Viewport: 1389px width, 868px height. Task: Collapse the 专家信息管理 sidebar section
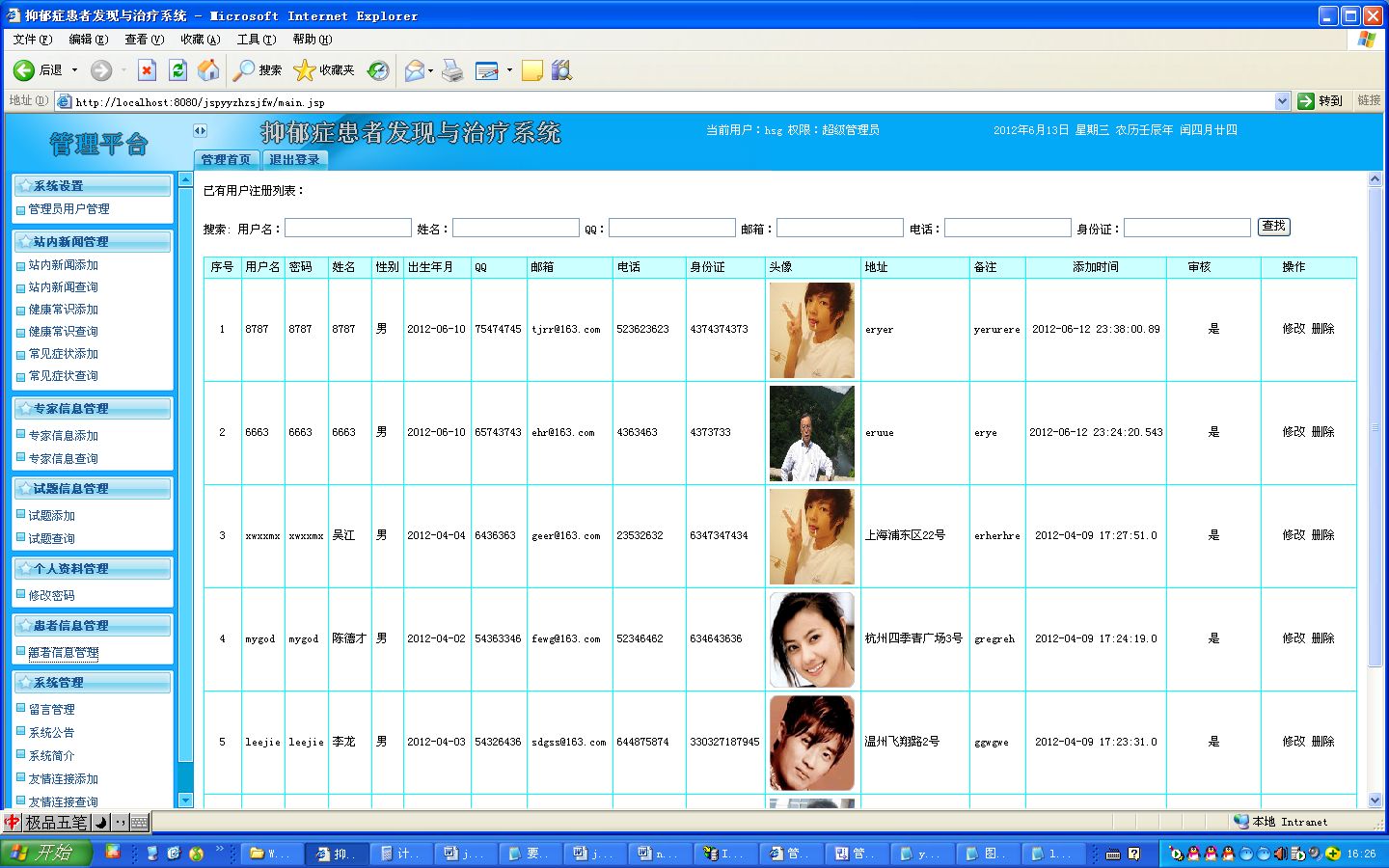pos(92,408)
